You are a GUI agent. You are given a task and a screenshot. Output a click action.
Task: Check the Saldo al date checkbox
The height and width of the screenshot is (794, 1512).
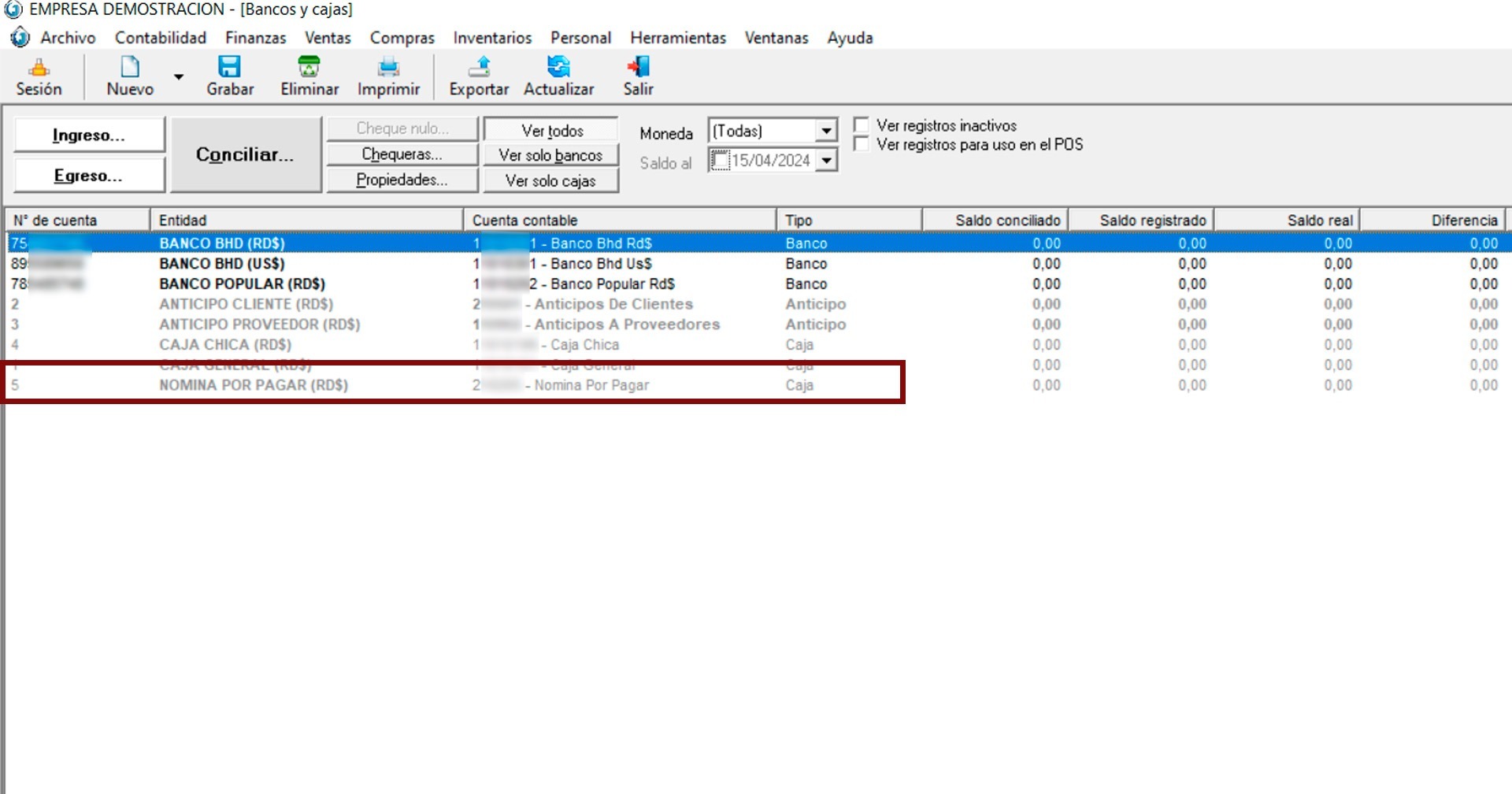click(x=720, y=161)
